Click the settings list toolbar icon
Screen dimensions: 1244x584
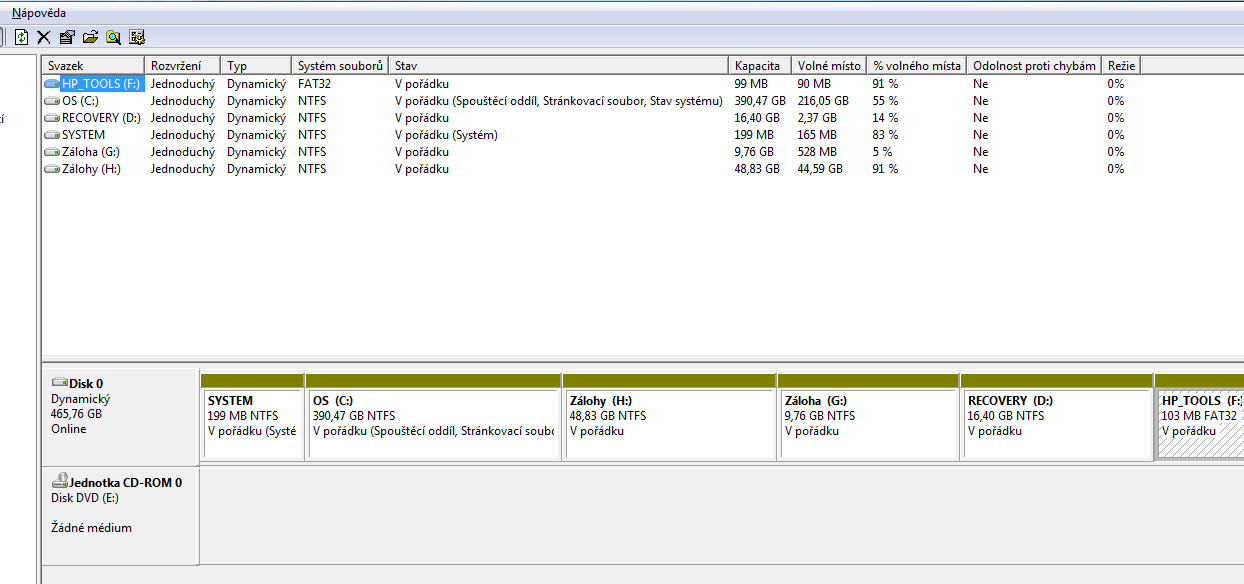click(x=137, y=37)
